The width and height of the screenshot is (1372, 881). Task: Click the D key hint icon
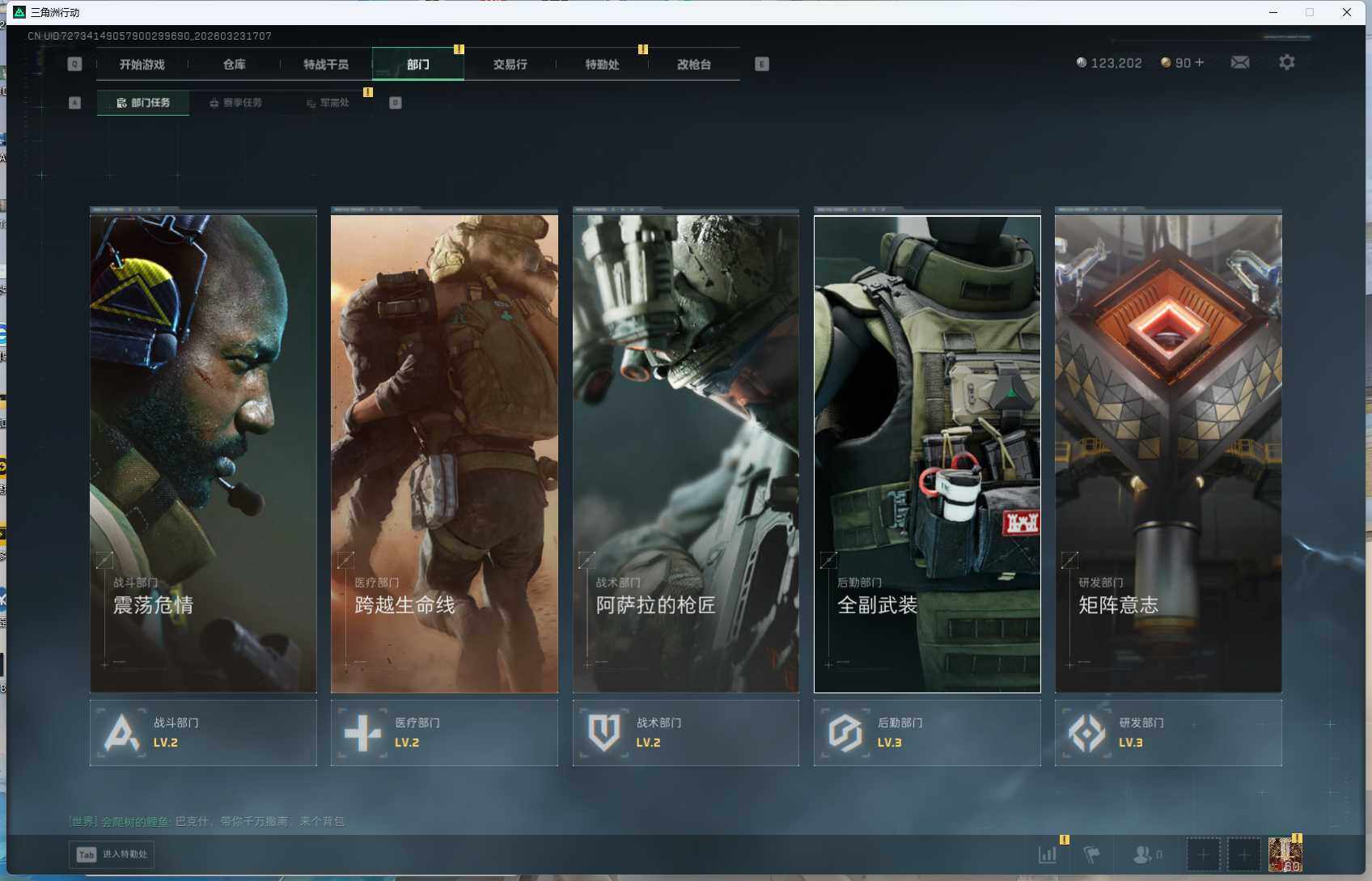click(396, 103)
